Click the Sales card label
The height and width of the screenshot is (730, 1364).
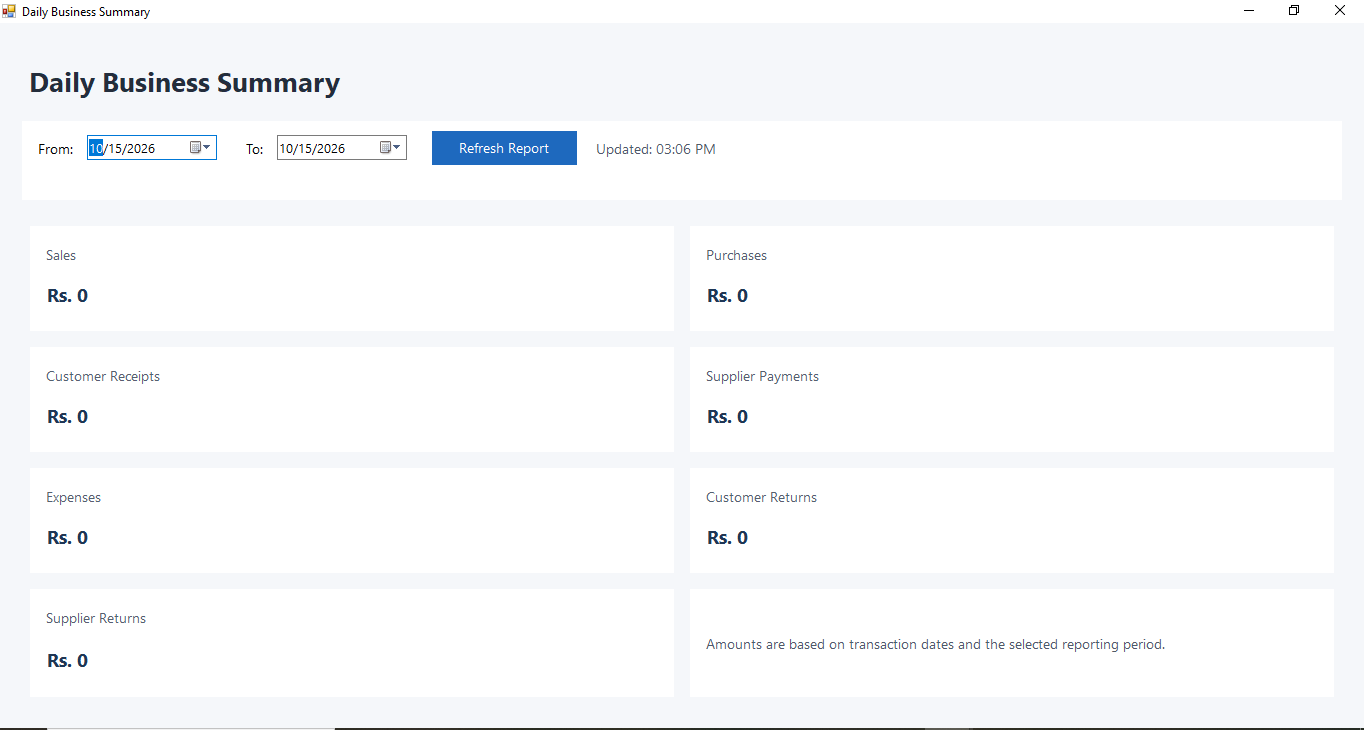click(x=61, y=255)
